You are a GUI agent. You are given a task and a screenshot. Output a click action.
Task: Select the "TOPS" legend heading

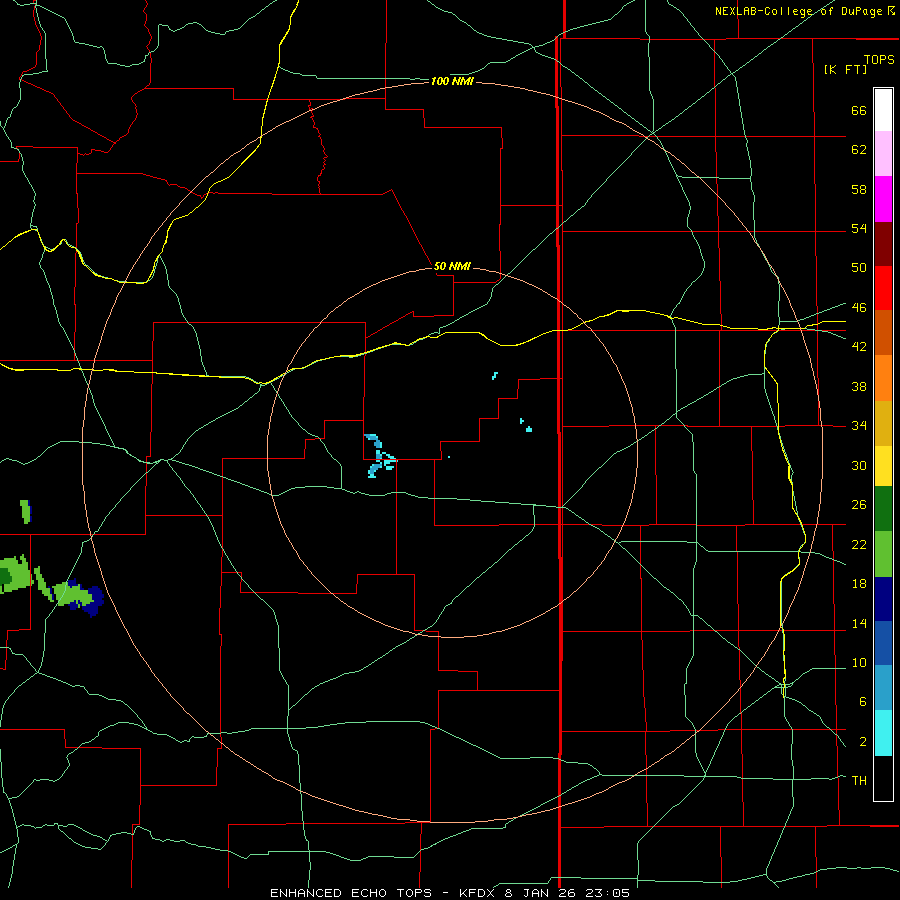point(879,59)
